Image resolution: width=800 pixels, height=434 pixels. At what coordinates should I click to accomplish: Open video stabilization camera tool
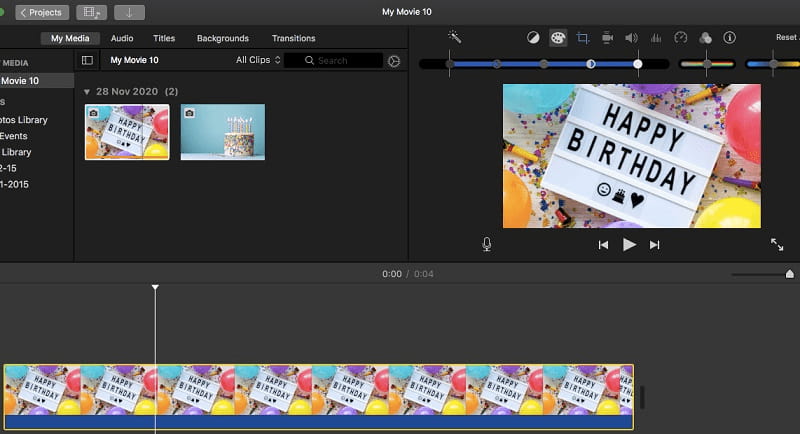click(x=607, y=38)
